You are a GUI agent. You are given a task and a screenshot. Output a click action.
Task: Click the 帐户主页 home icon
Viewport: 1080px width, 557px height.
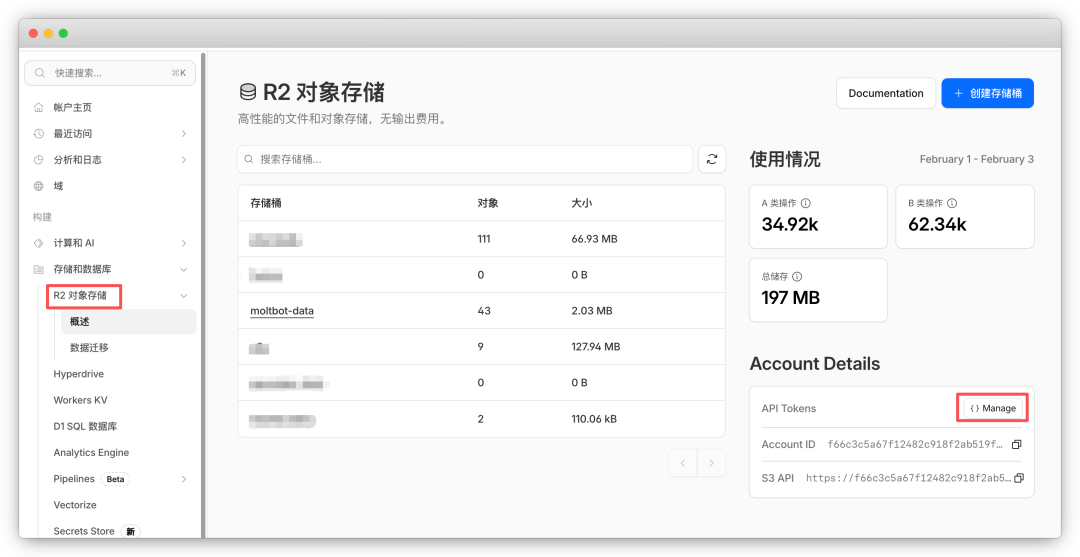coord(38,107)
